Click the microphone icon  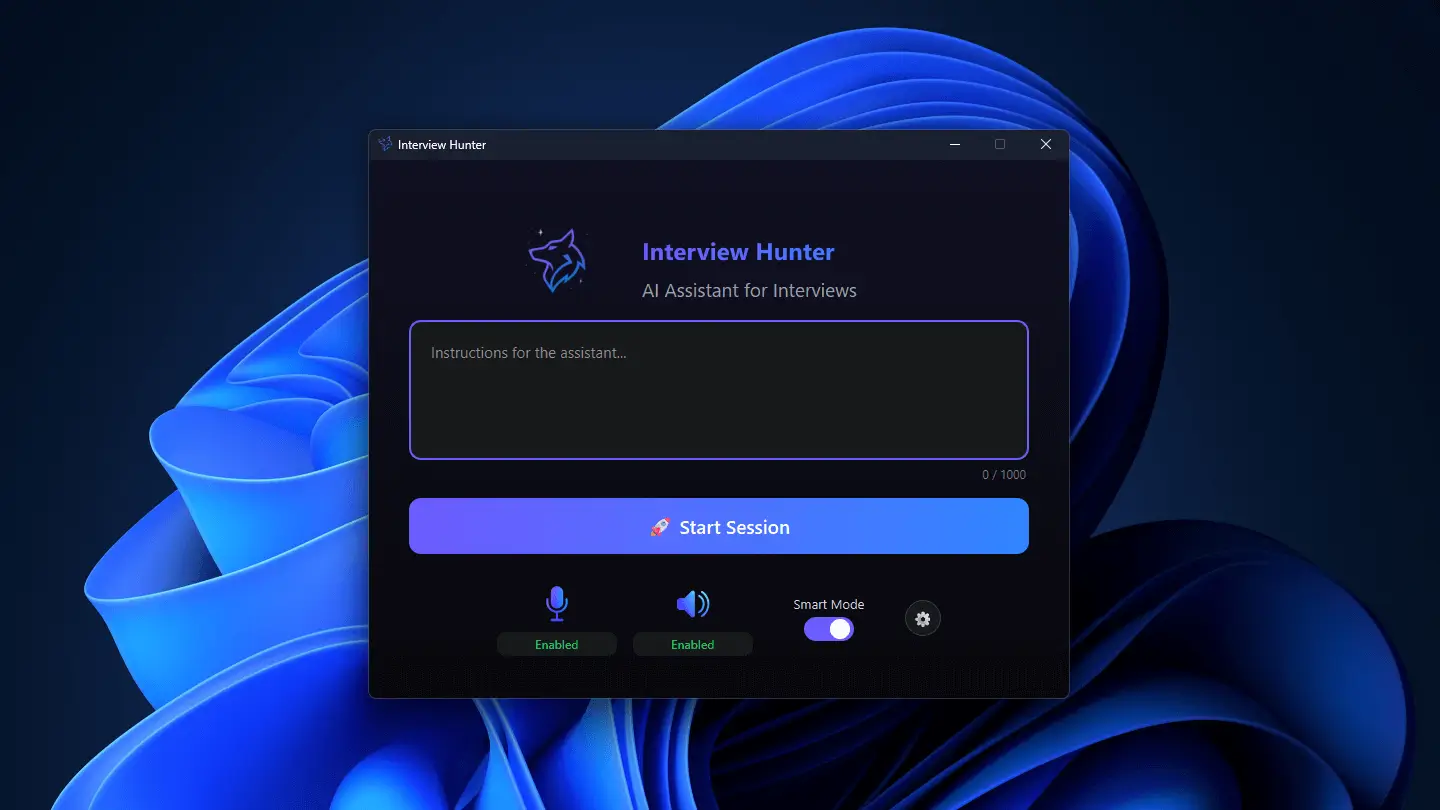(557, 603)
